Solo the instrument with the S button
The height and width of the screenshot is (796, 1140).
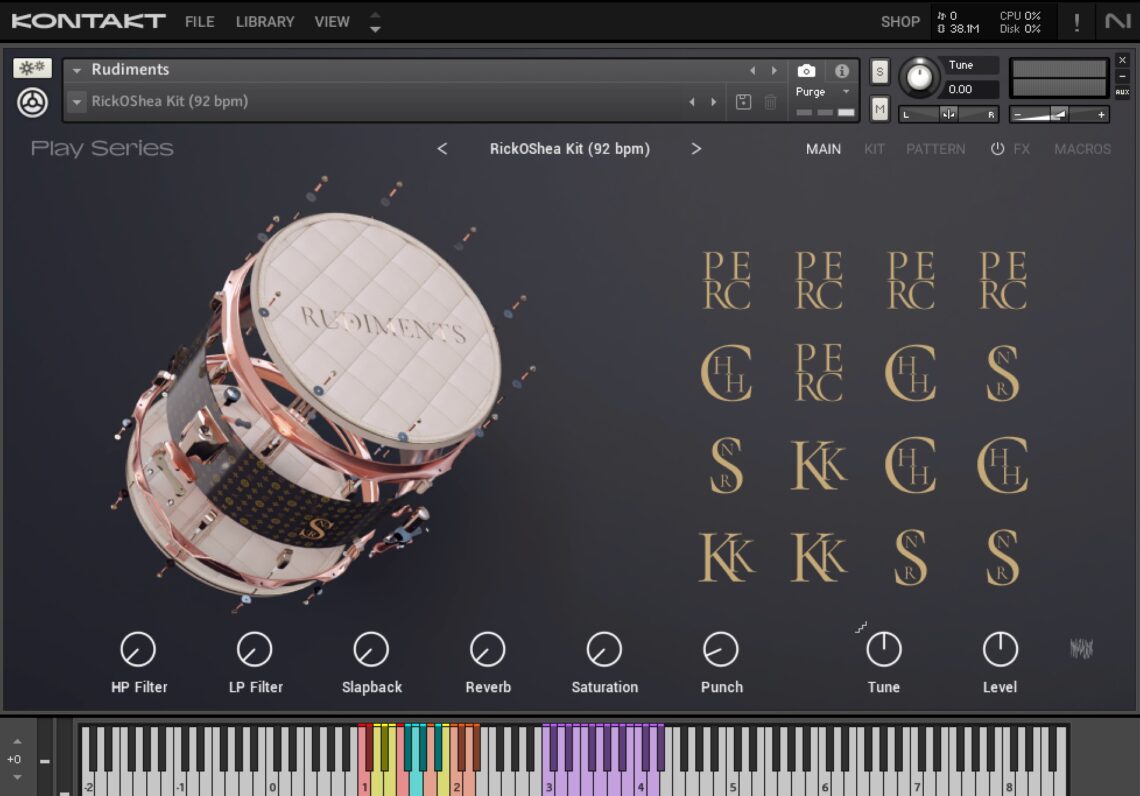coord(880,71)
